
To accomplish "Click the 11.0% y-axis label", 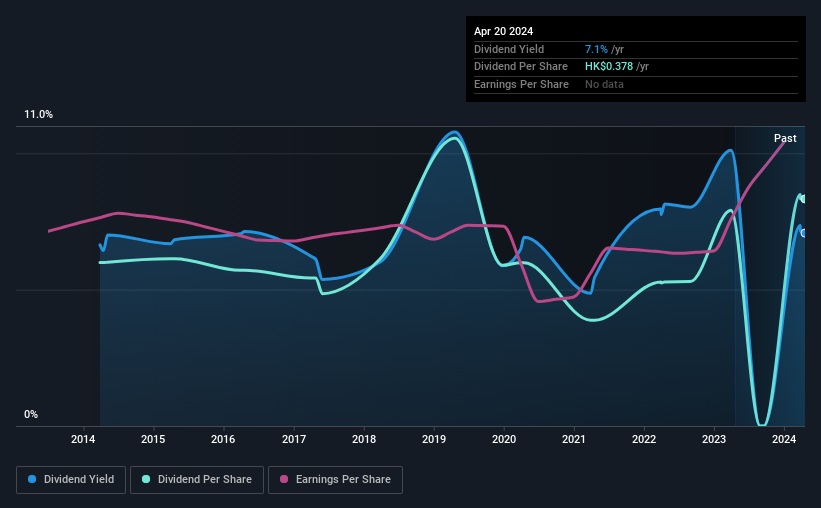I will click(x=39, y=115).
